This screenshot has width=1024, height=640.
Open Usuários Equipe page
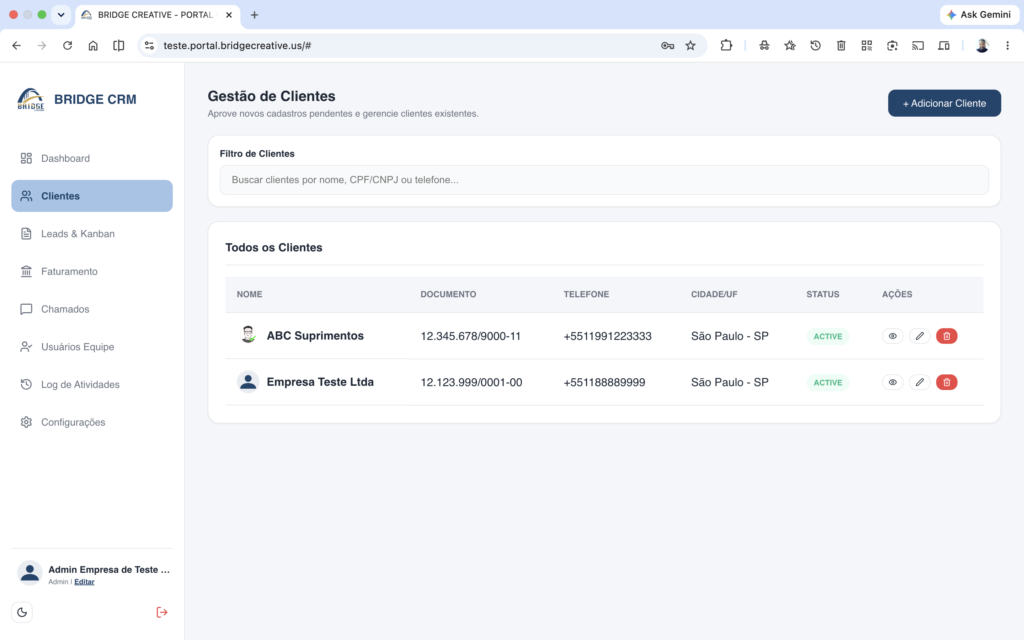[91, 347]
